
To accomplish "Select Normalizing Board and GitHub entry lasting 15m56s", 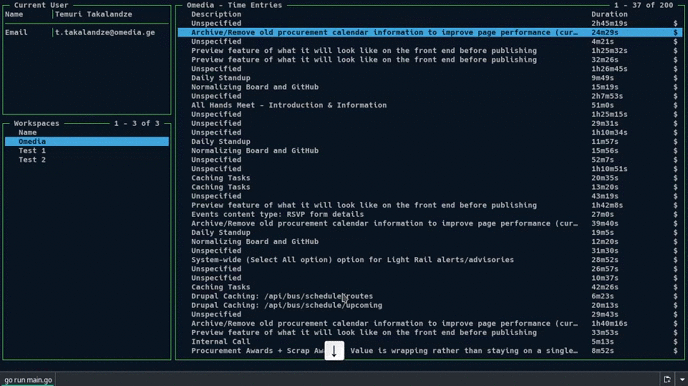I will tap(430, 150).
